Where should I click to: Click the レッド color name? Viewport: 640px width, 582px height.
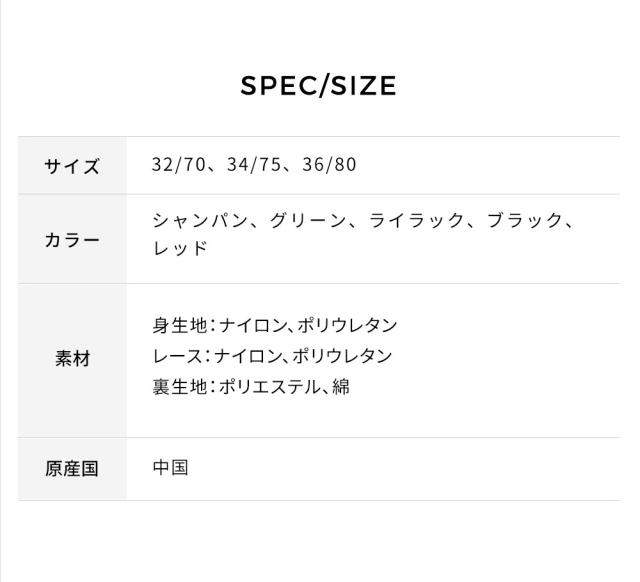pos(180,249)
